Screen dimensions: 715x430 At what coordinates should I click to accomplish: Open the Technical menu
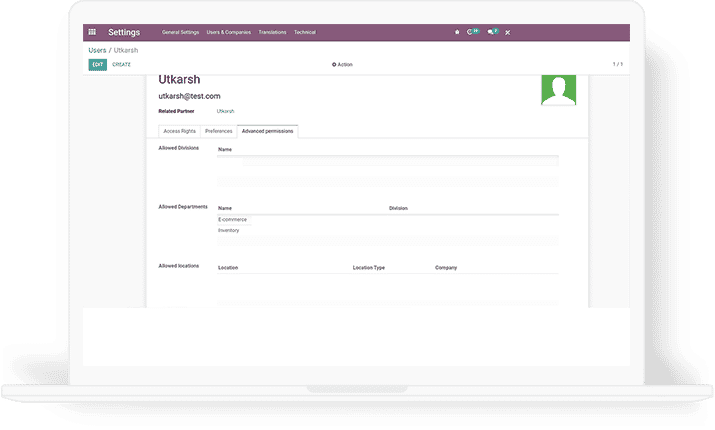304,32
